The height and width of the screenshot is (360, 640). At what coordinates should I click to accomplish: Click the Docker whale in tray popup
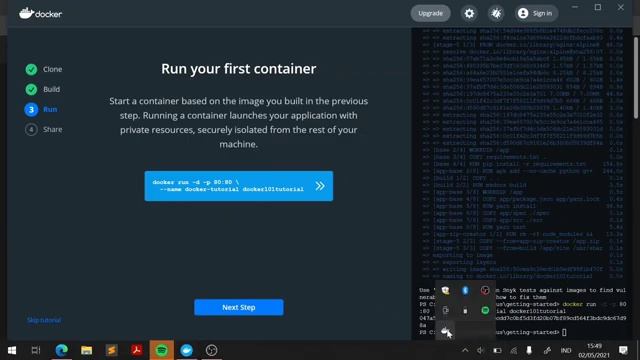[445, 331]
